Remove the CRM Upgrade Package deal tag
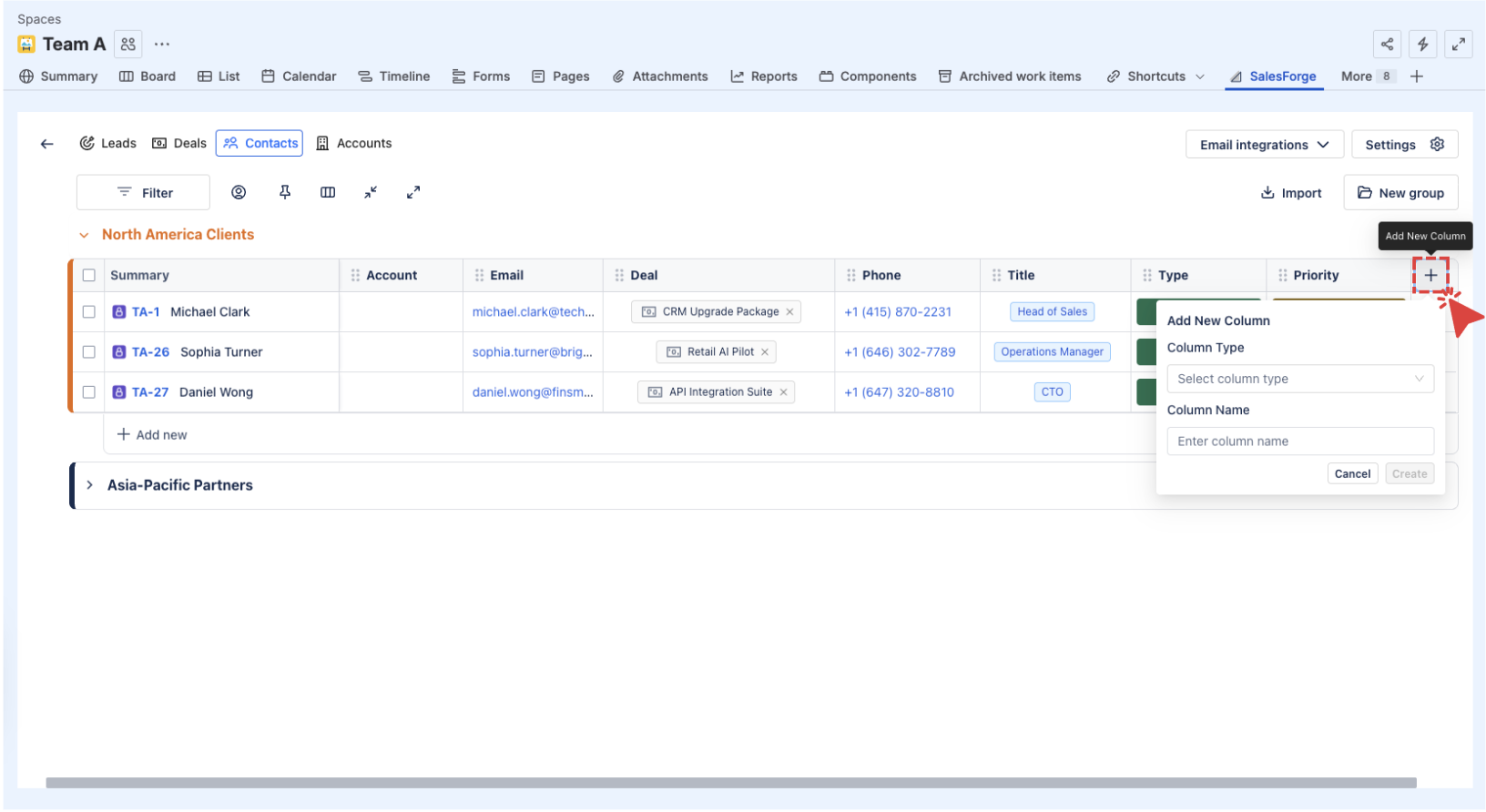Image resolution: width=1486 pixels, height=812 pixels. coord(789,312)
